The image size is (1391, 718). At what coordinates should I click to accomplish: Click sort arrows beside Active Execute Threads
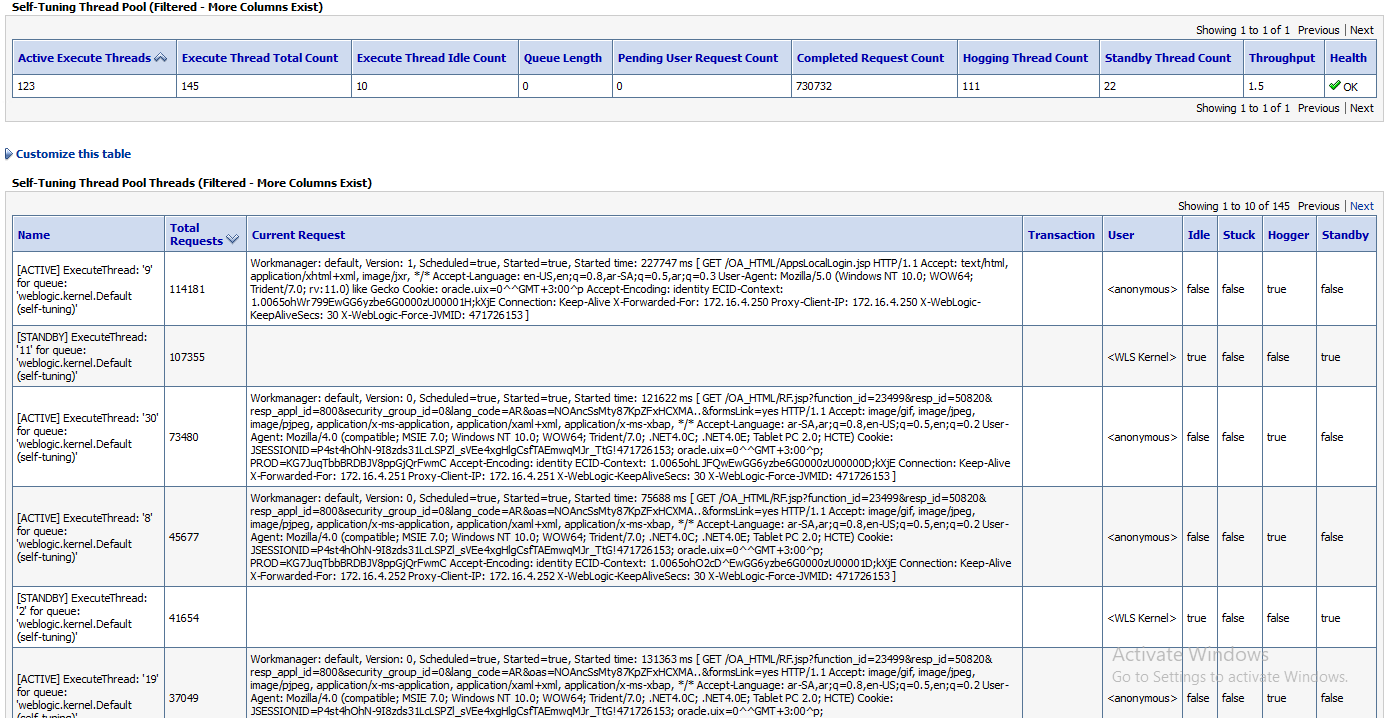(x=161, y=58)
